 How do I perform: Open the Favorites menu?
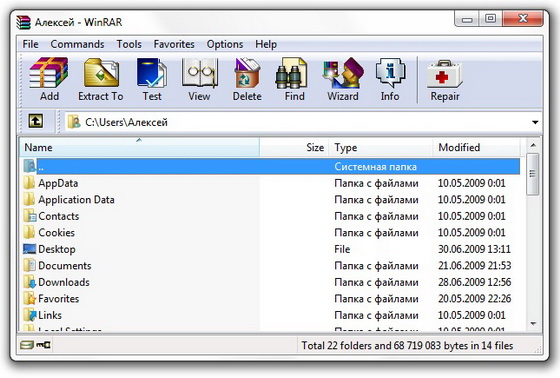(174, 44)
